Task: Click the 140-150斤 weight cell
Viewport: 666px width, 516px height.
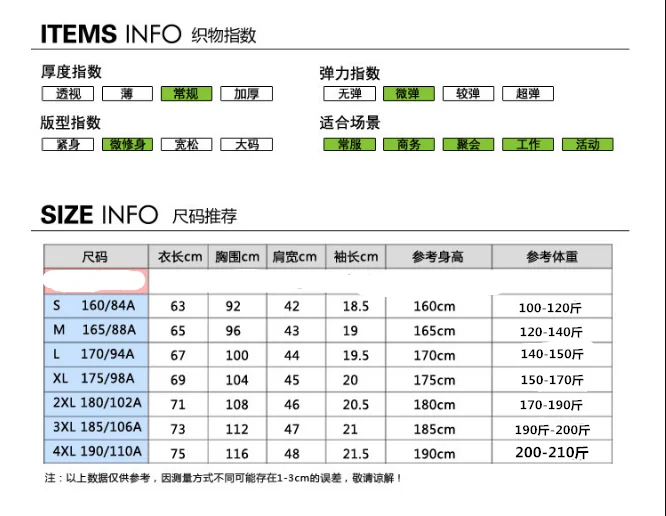Action: (552, 354)
